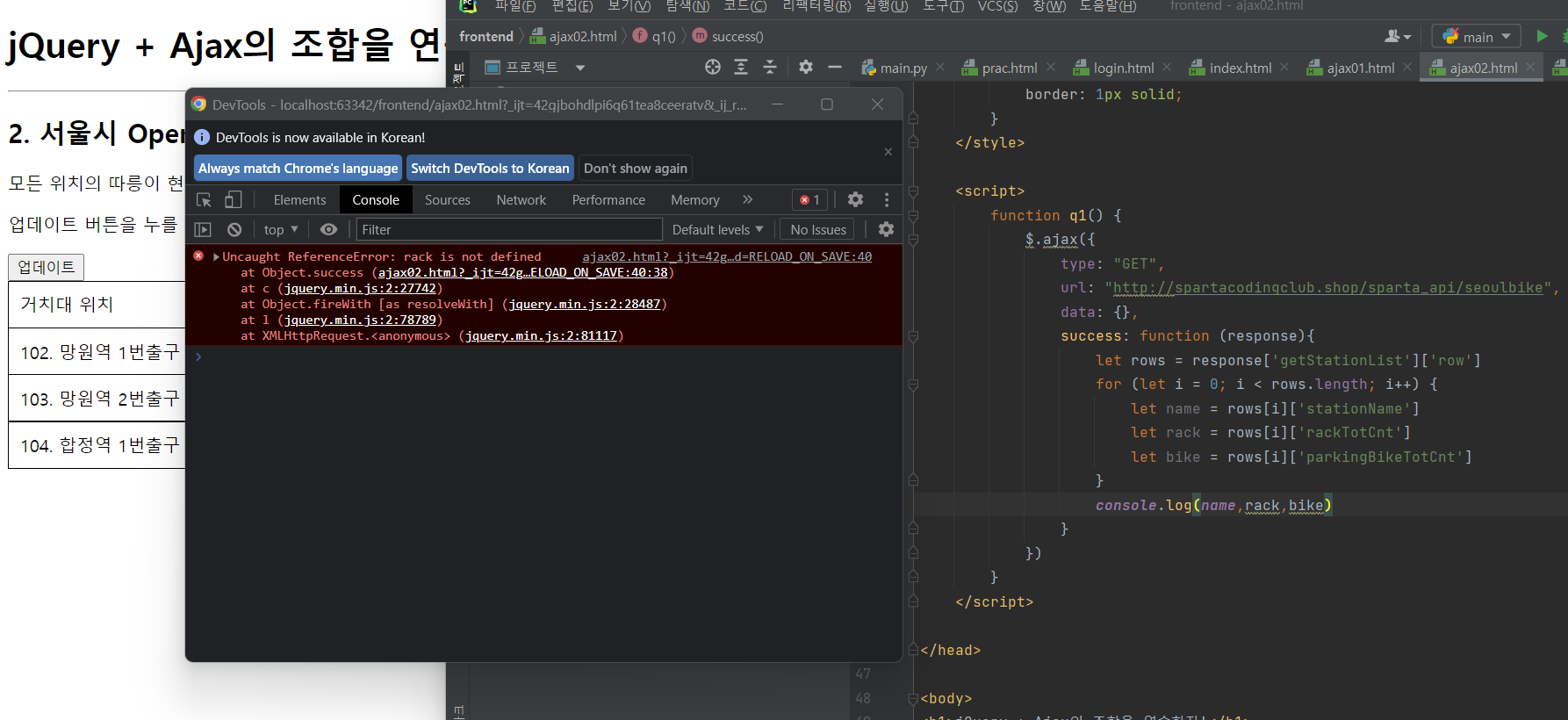
Task: Open the 프로젝트 view dropdown arrow
Action: (580, 68)
